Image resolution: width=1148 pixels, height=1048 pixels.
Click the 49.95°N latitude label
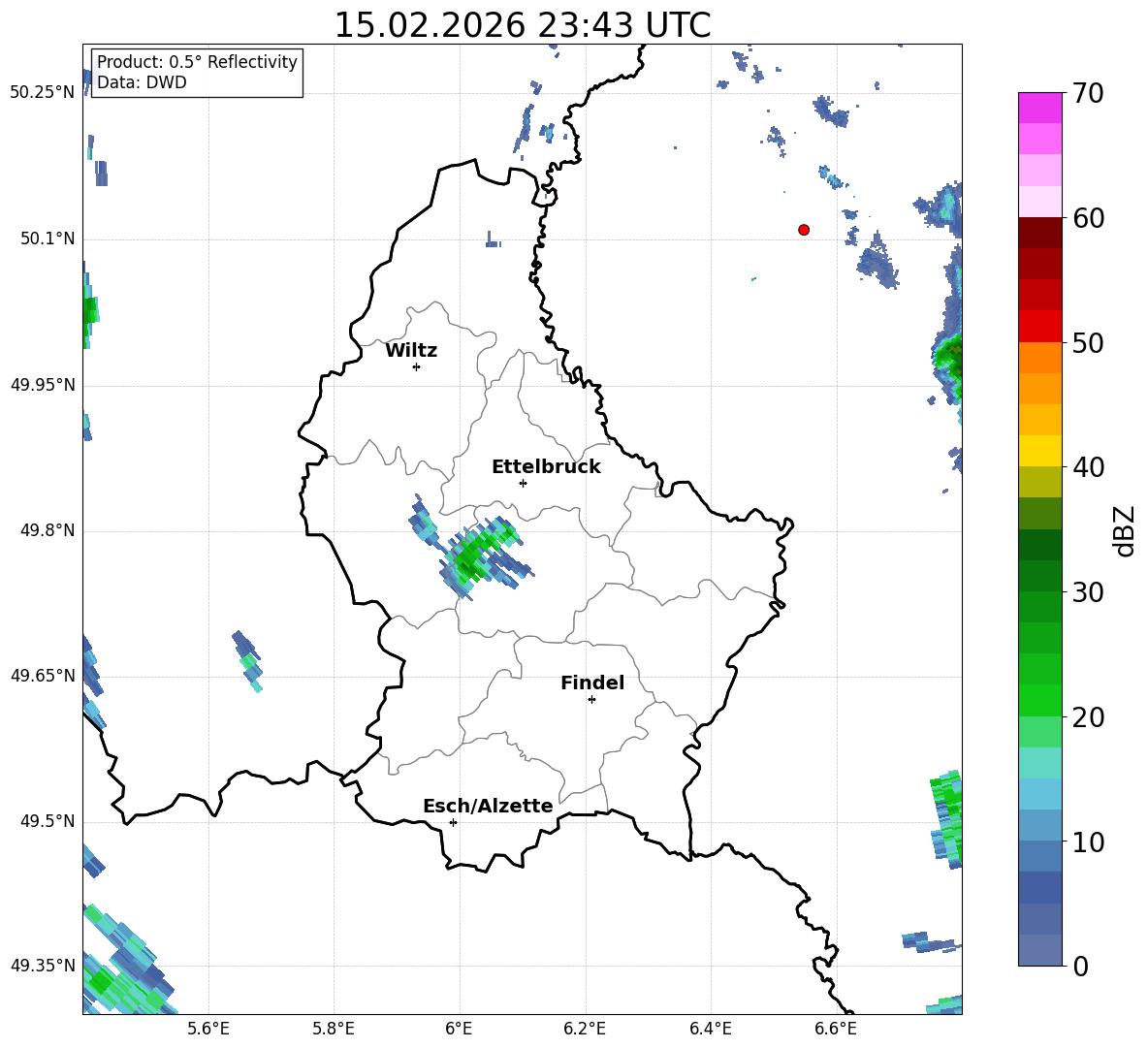point(43,384)
